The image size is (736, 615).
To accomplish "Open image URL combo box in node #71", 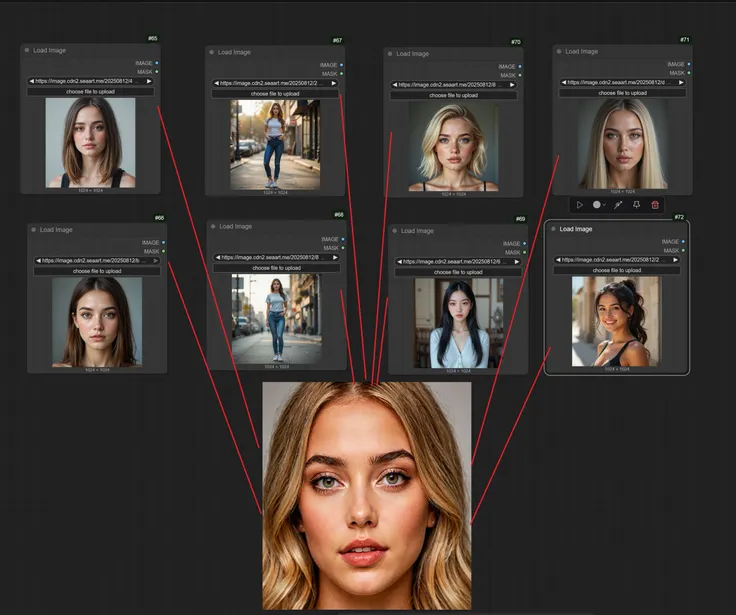I will click(x=621, y=82).
